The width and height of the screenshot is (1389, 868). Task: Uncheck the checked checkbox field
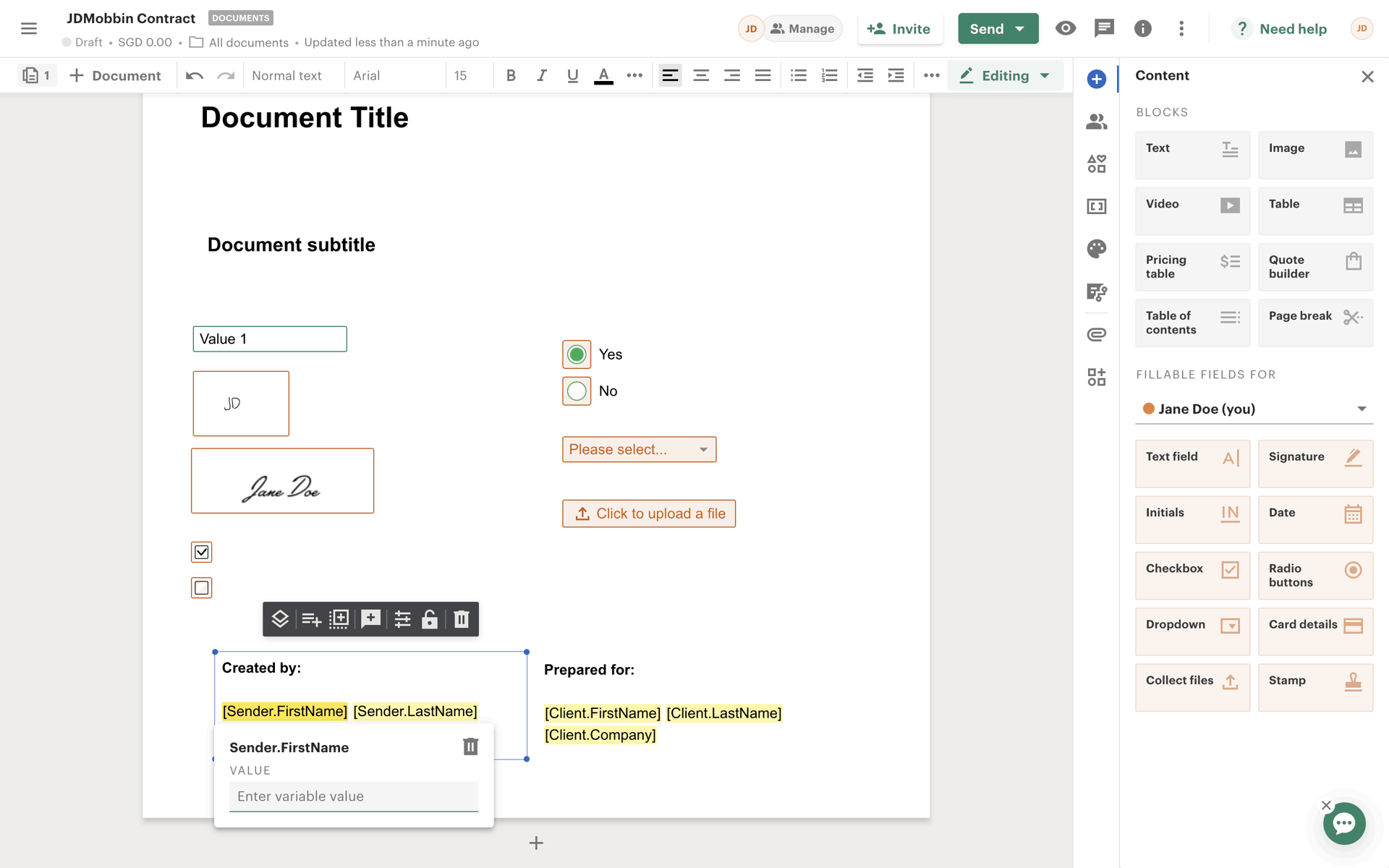point(202,552)
